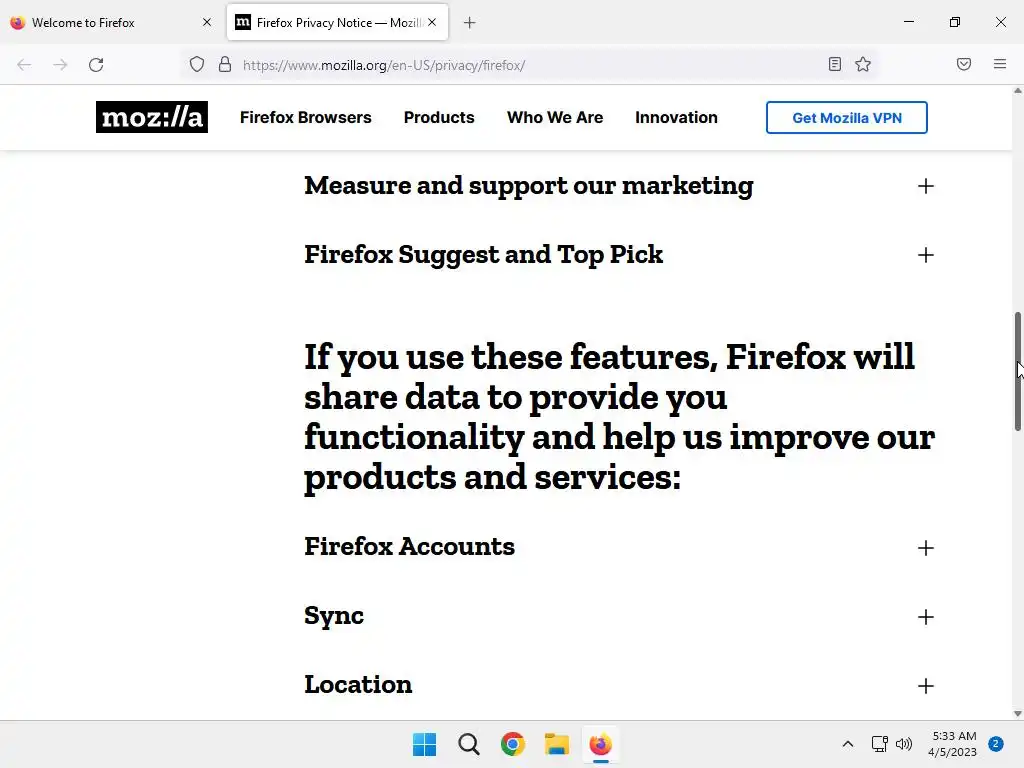Click the Get Mozilla VPN button
Image resolution: width=1024 pixels, height=768 pixels.
coord(846,118)
